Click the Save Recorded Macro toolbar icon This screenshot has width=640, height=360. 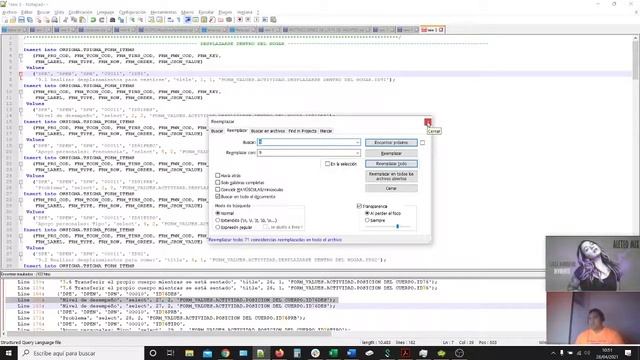pos(273,20)
